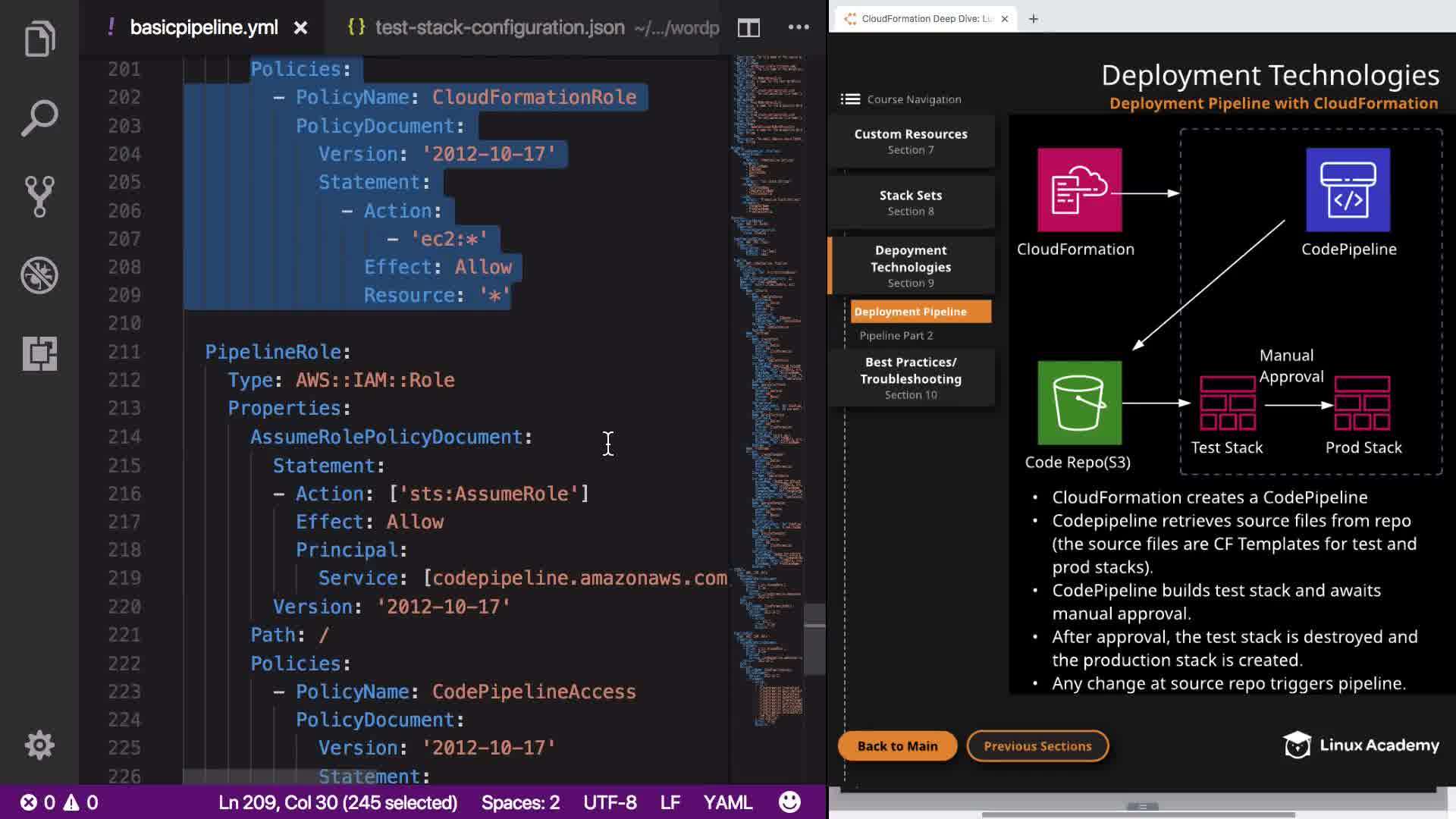Click the Previous Sections button
The image size is (1456, 819).
point(1037,746)
